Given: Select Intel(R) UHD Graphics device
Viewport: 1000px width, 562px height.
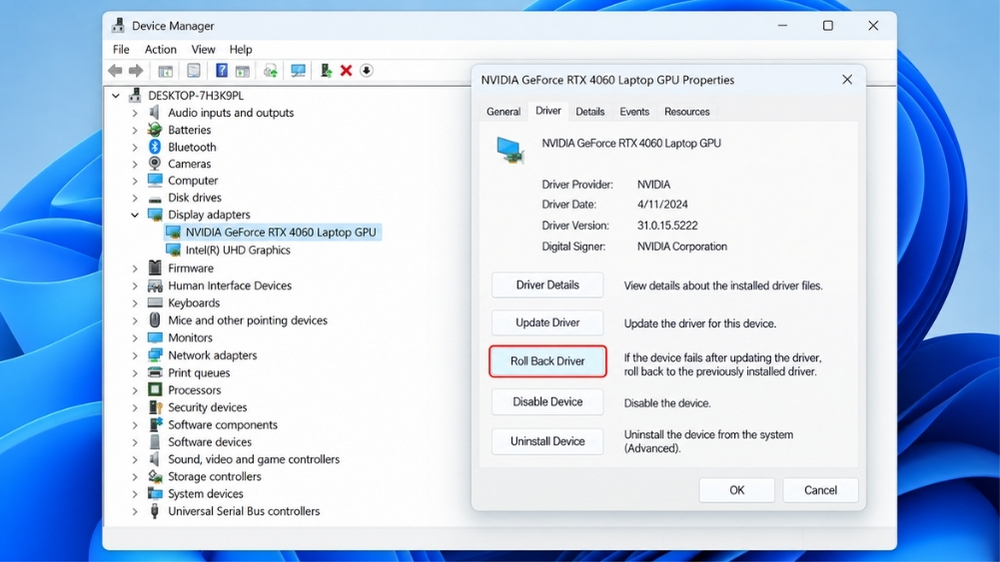Looking at the screenshot, I should click(238, 250).
